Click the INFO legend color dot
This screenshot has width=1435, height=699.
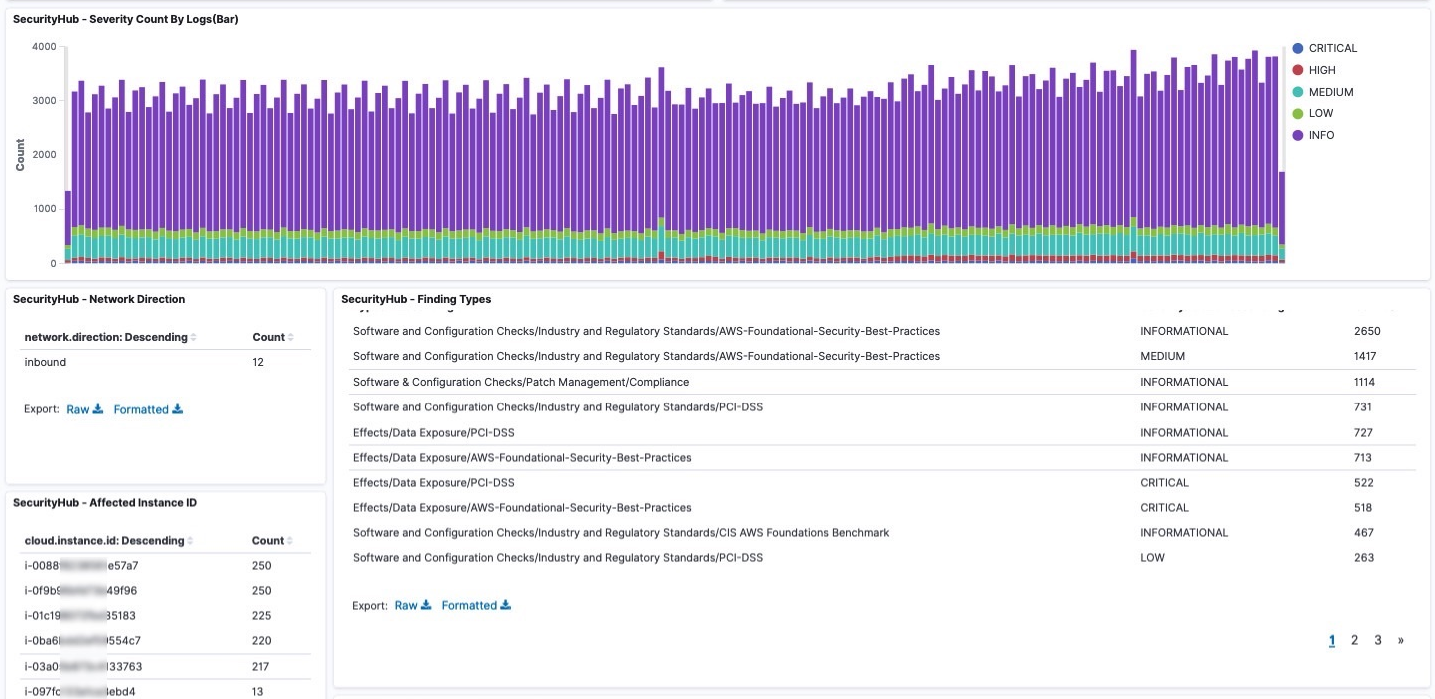[x=1297, y=135]
